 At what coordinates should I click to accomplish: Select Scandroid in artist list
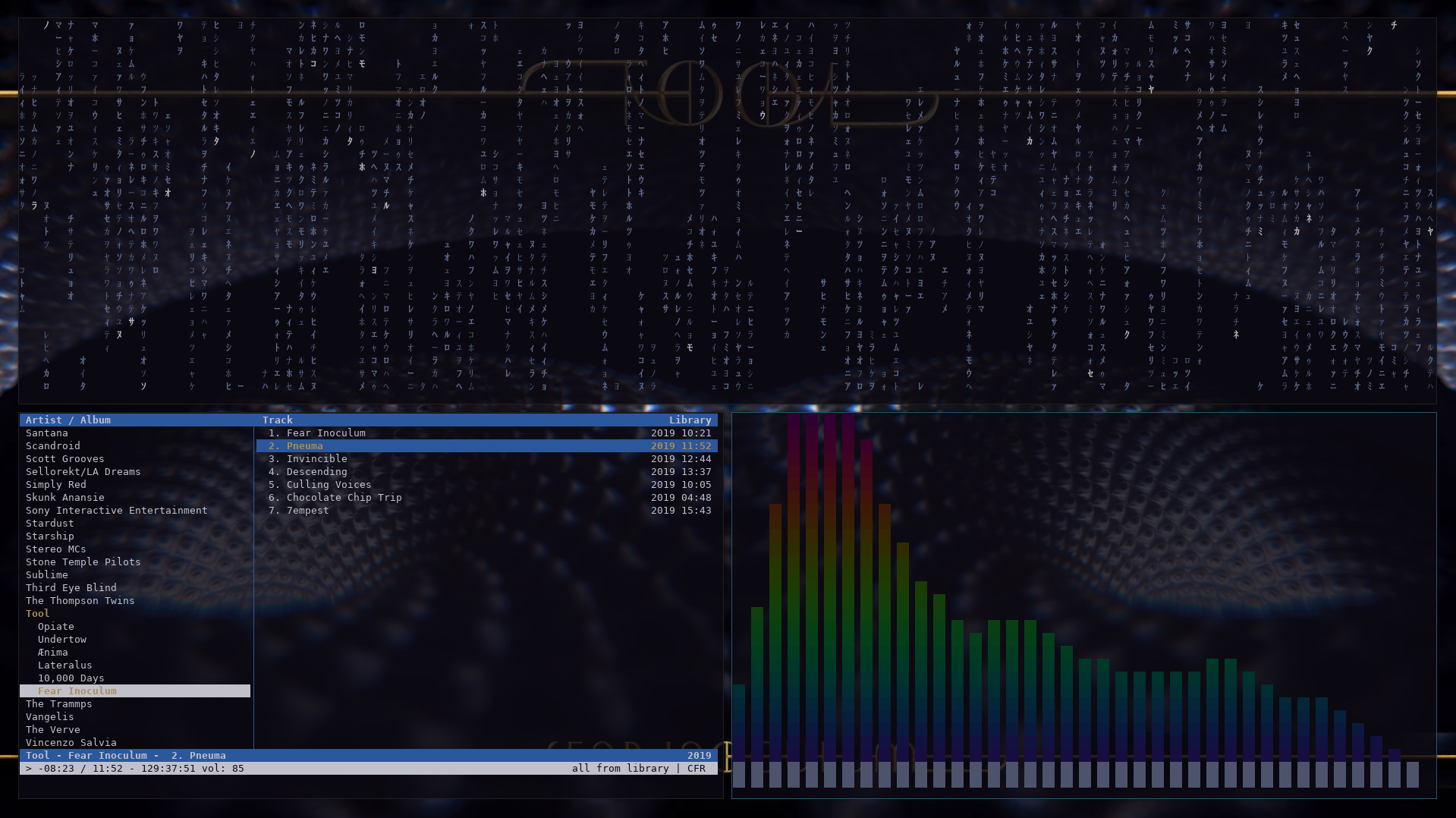tap(52, 446)
